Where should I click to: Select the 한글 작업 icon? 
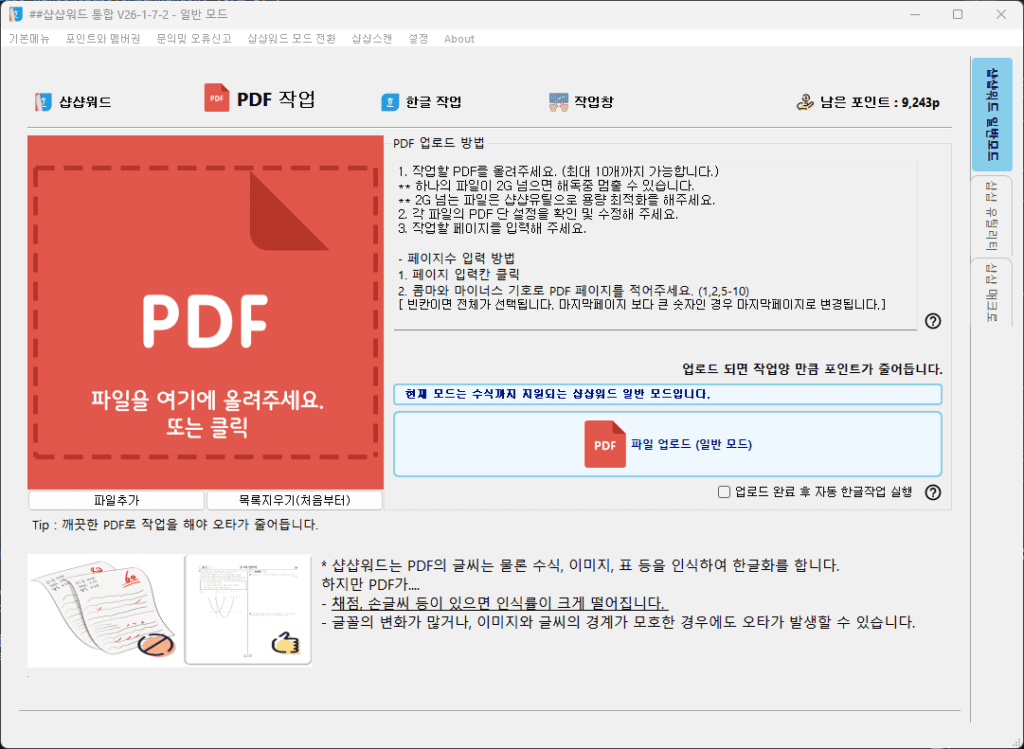point(390,102)
